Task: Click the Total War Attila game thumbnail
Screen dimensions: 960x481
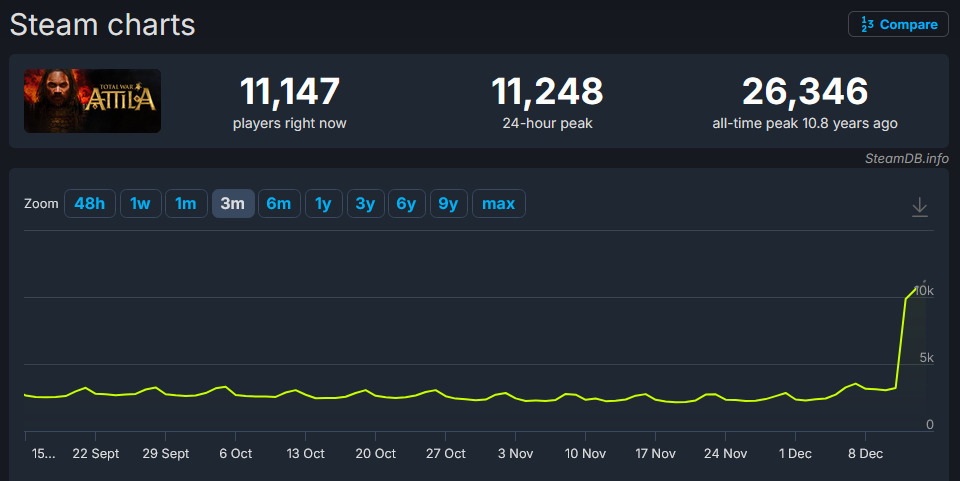Action: (92, 101)
